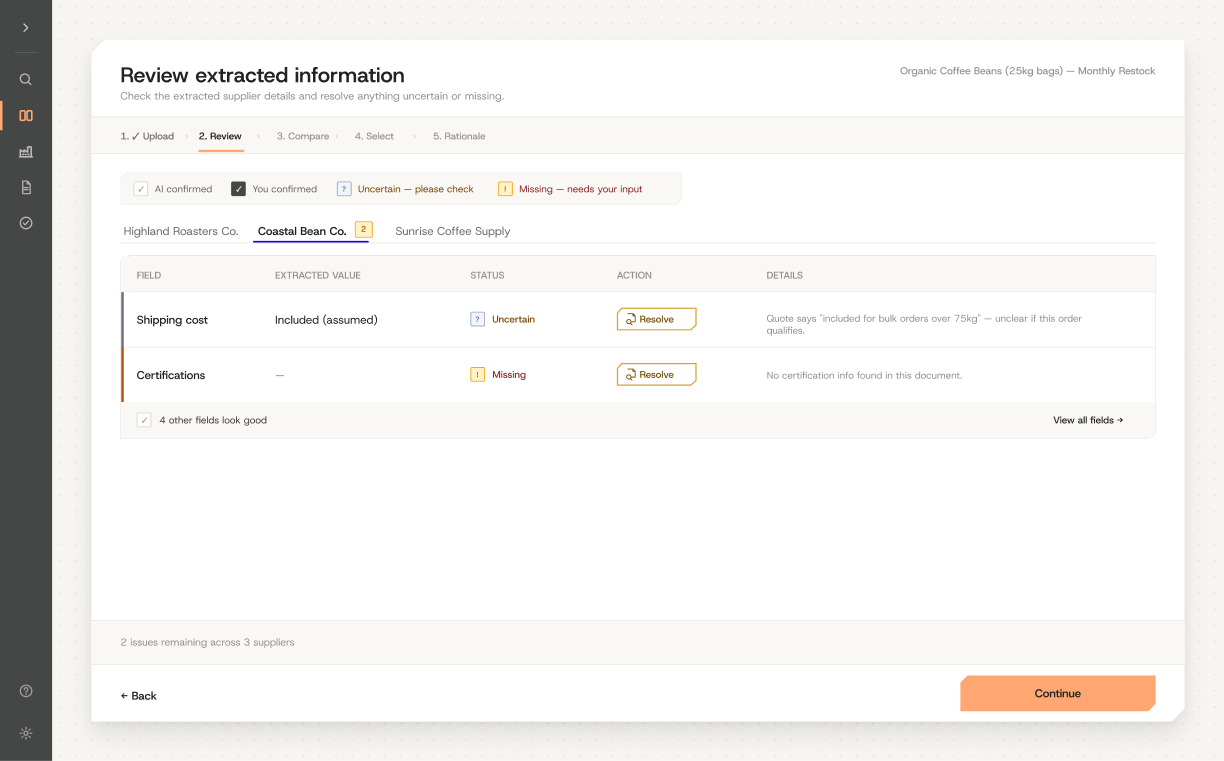Go back with the Back button
1224x761 pixels.
138,696
